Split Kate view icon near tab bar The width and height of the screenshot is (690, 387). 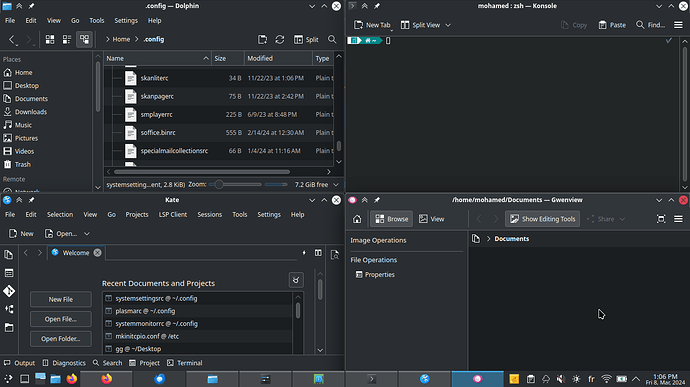pos(318,253)
